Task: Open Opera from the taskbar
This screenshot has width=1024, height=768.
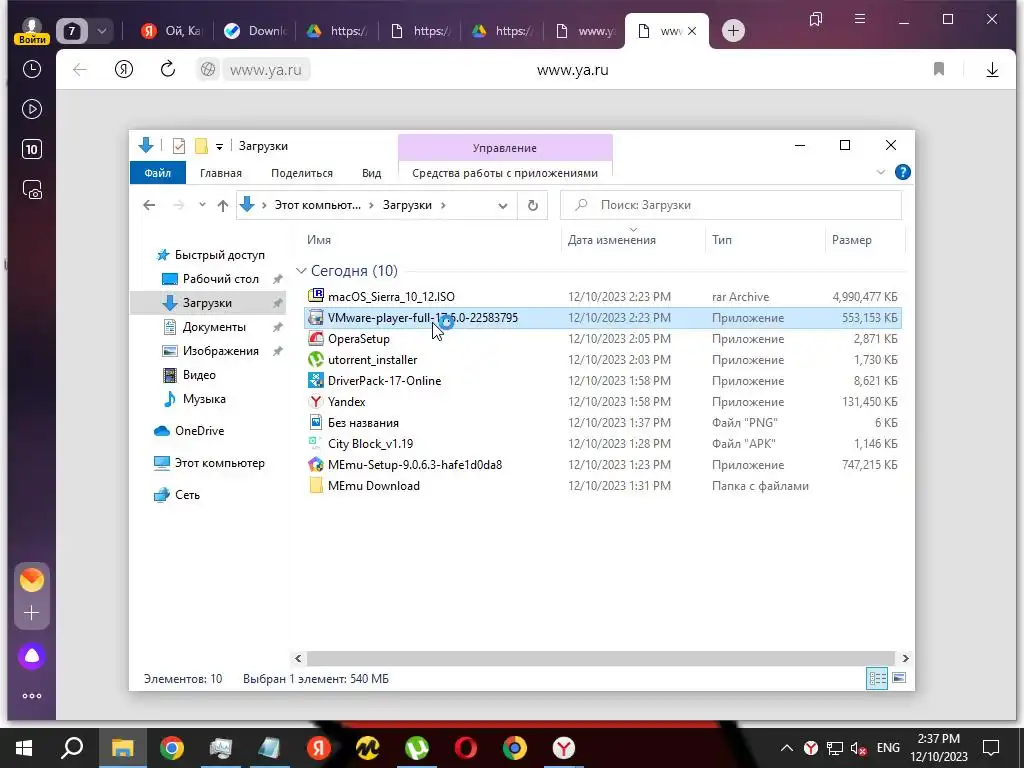Action: pos(466,748)
